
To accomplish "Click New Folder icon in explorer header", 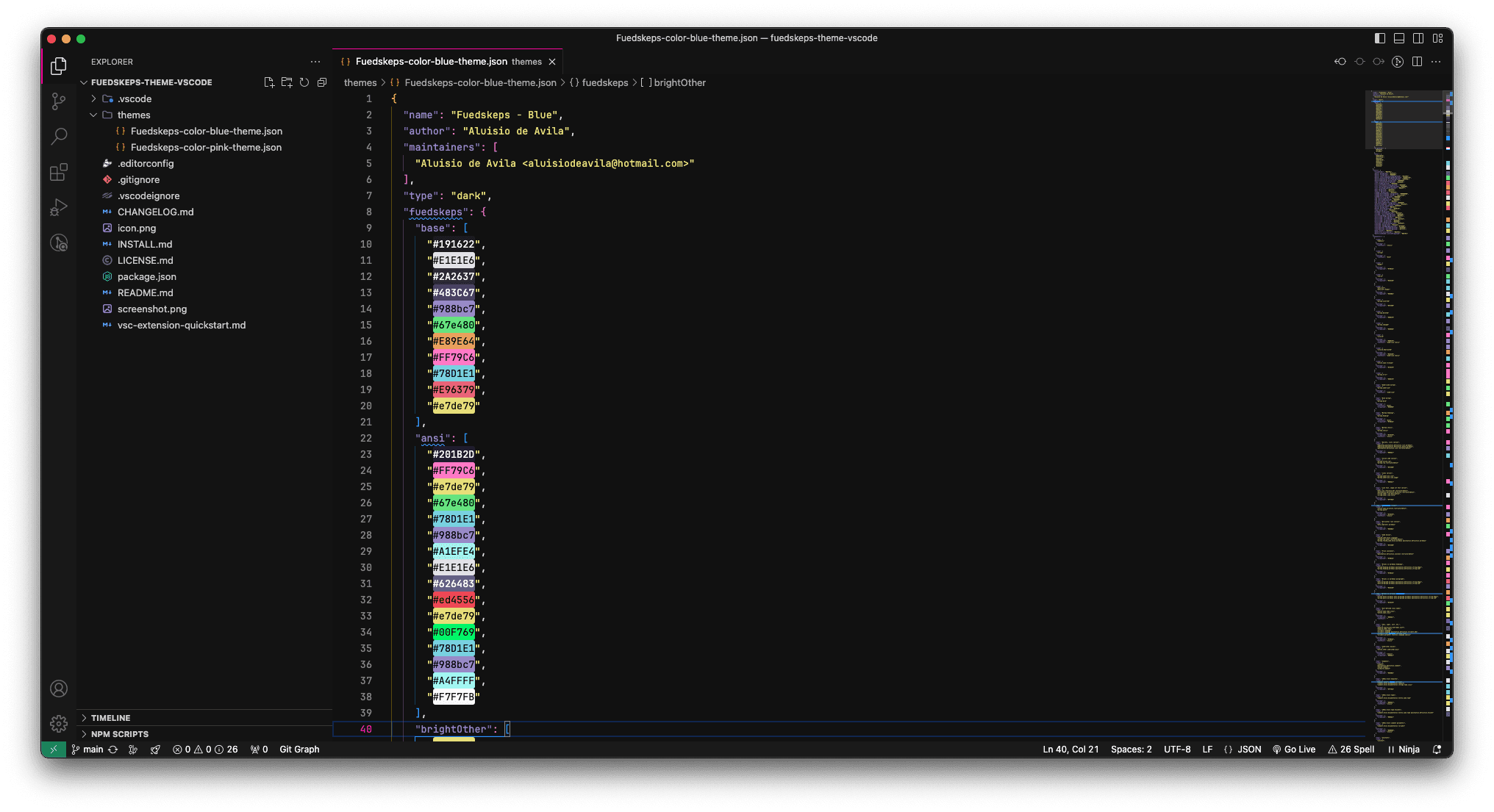I will (287, 82).
